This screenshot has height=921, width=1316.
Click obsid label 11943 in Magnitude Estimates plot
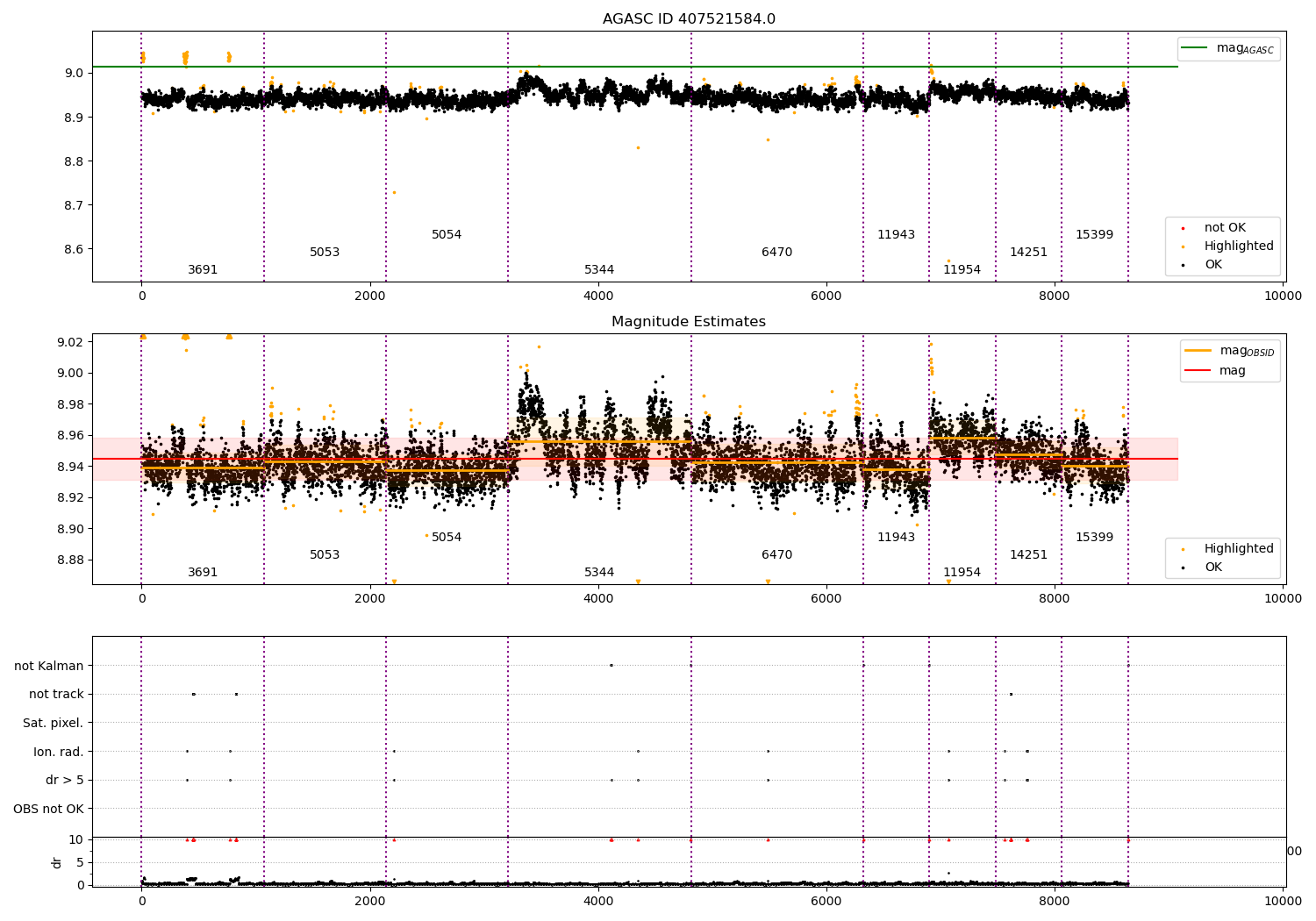[896, 537]
